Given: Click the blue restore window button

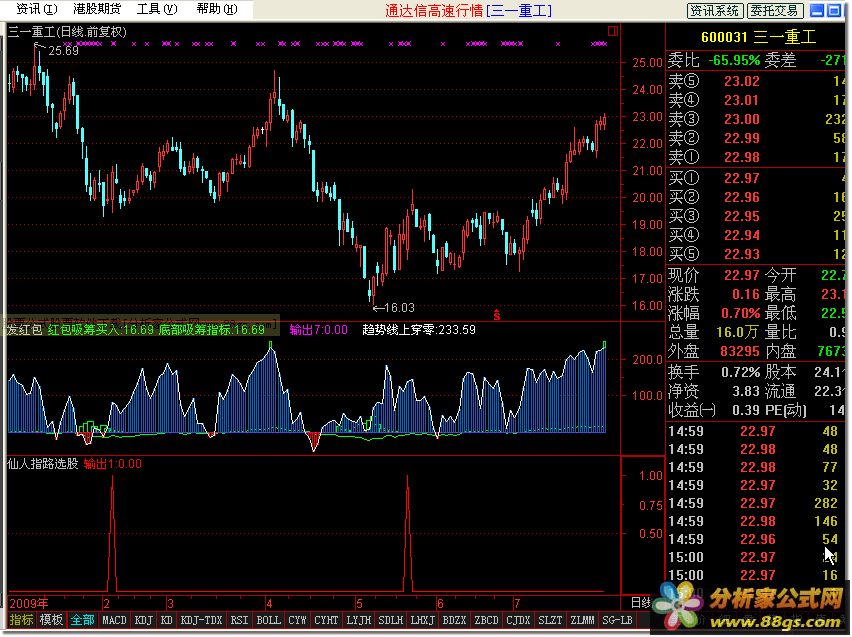Looking at the screenshot, I should coord(834,10).
